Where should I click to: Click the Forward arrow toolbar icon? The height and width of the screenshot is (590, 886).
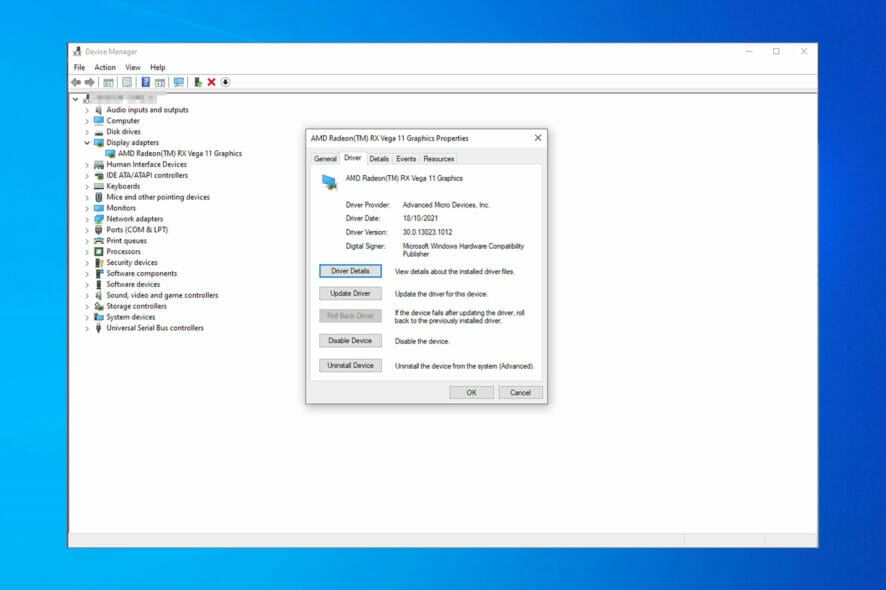(89, 83)
